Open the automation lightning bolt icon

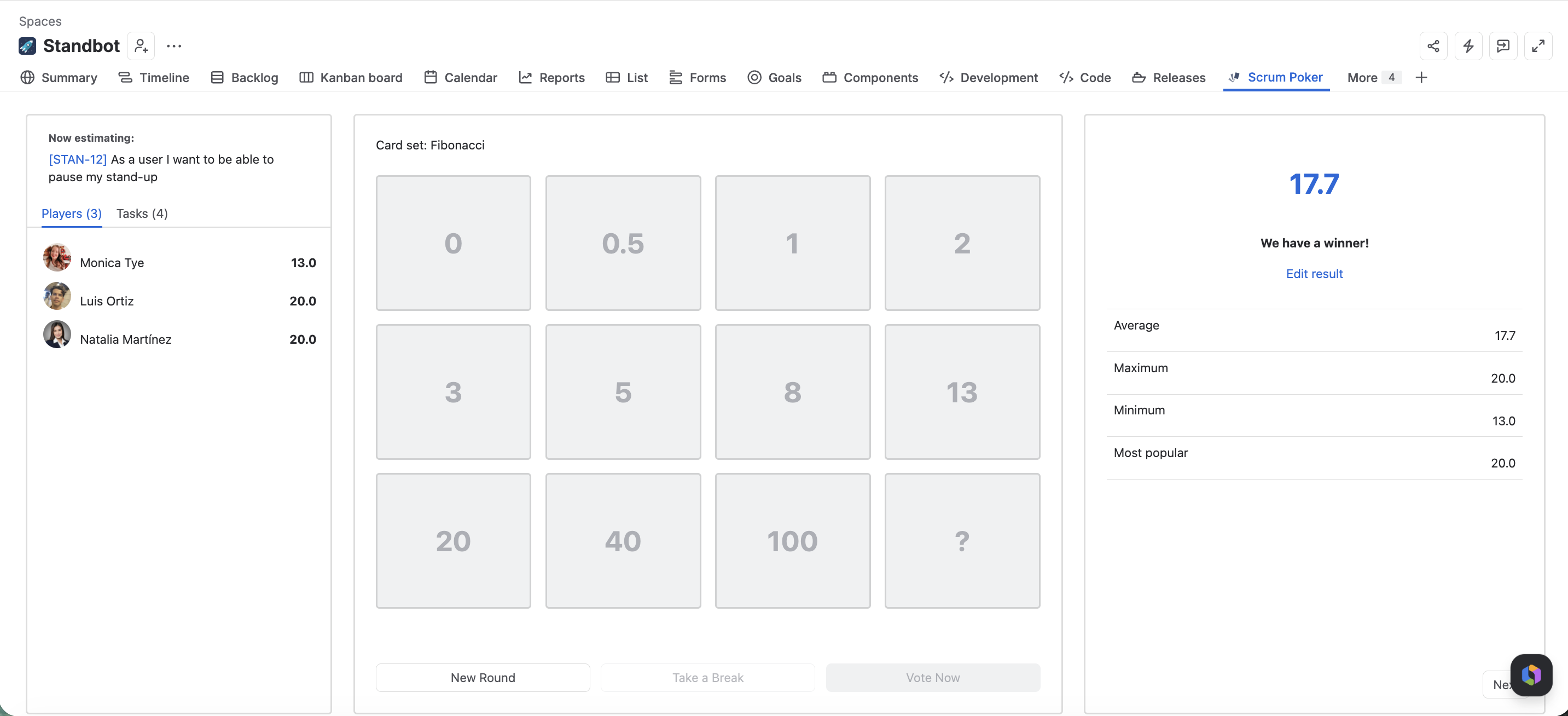pyautogui.click(x=1468, y=45)
